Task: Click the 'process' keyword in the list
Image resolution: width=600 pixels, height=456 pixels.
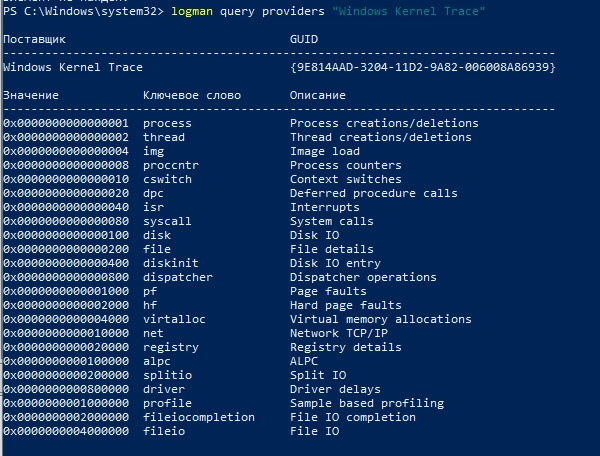Action: point(167,123)
